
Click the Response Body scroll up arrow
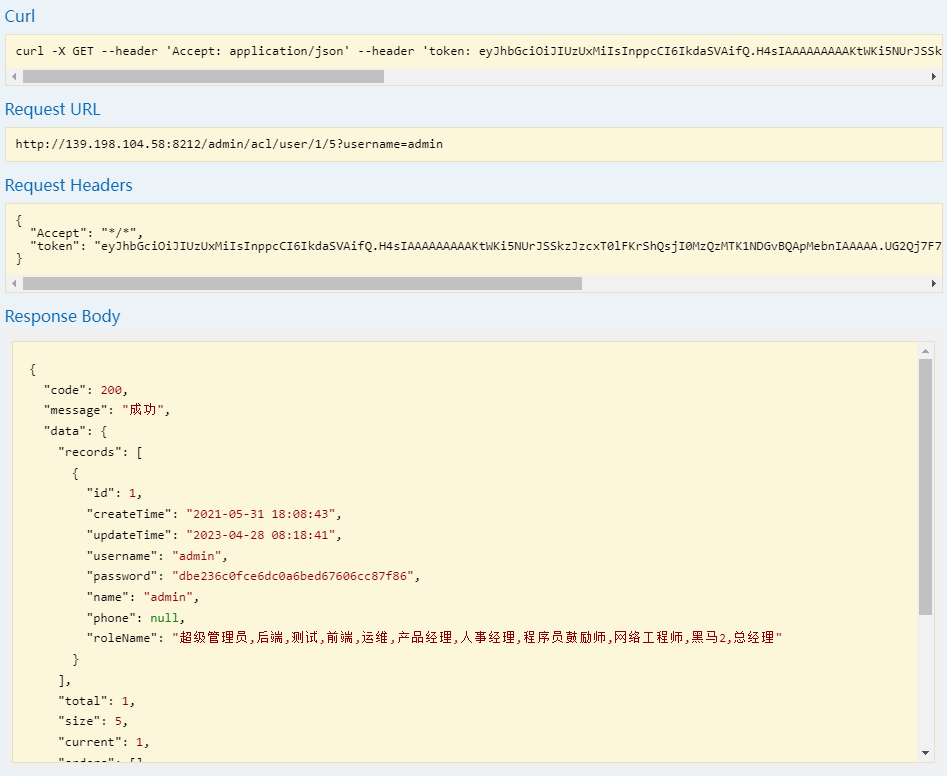[x=925, y=351]
